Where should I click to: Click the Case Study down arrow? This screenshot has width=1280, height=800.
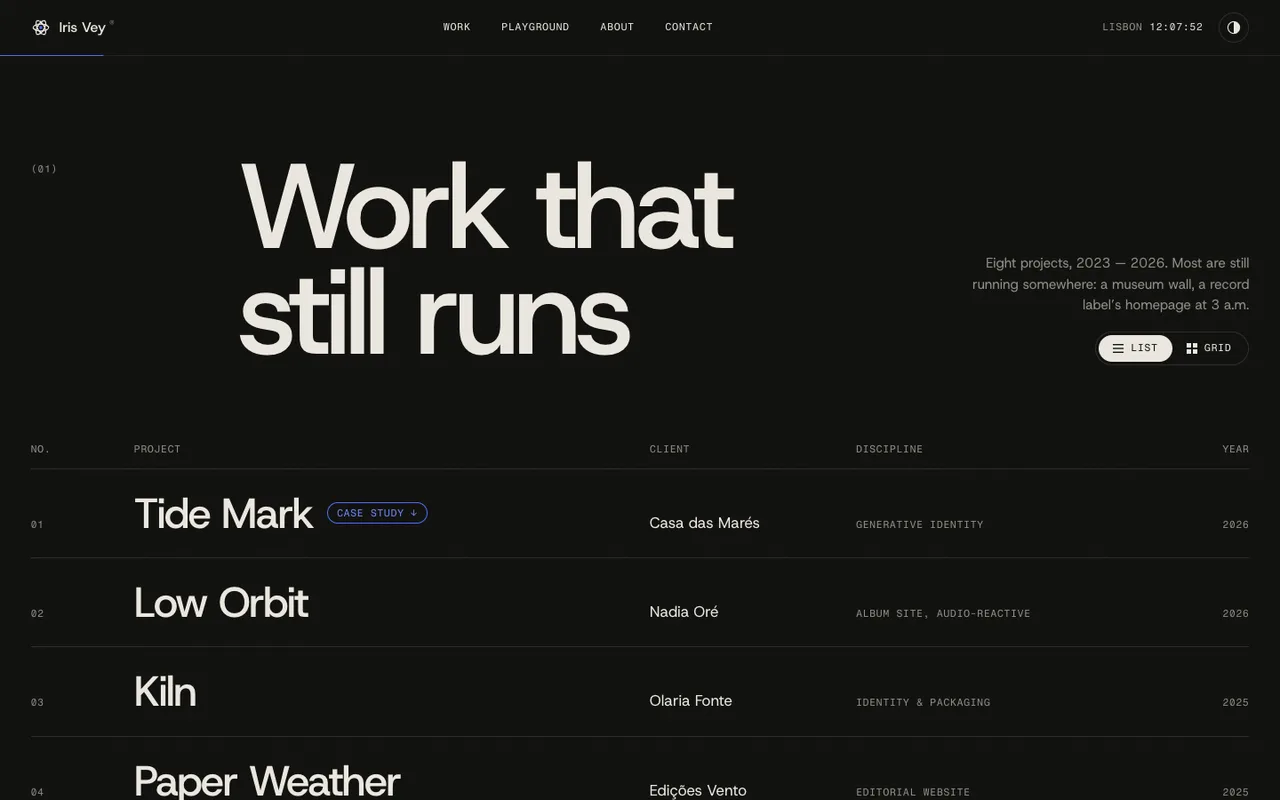click(414, 513)
